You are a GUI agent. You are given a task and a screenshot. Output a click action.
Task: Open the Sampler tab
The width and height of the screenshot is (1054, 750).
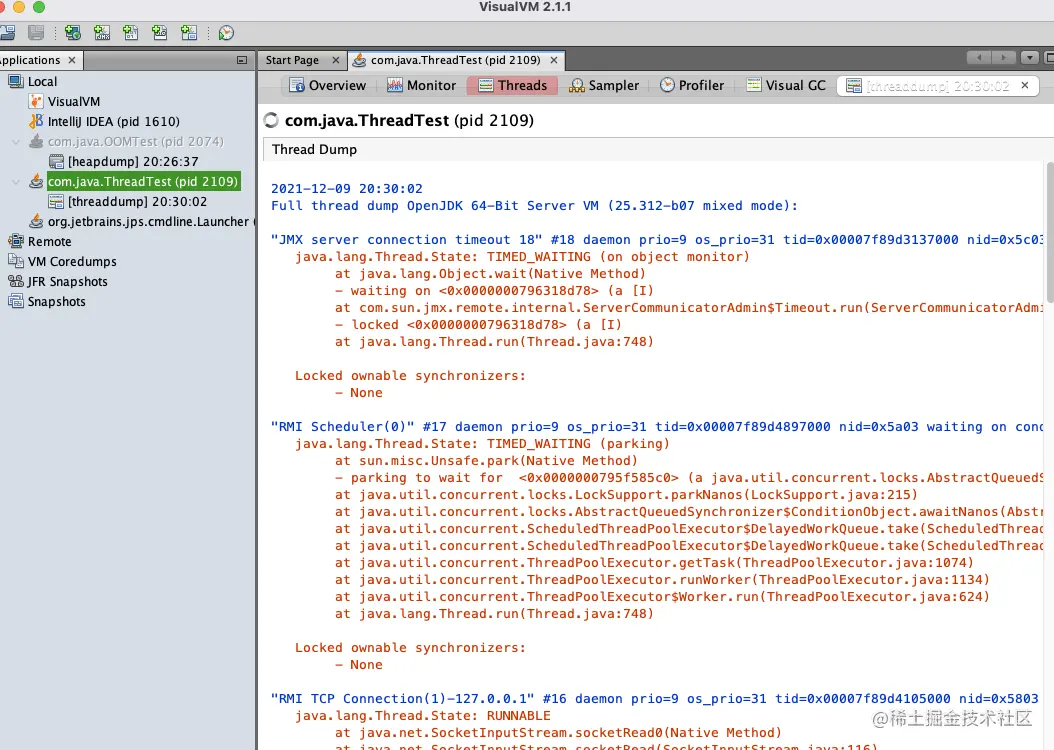[604, 85]
